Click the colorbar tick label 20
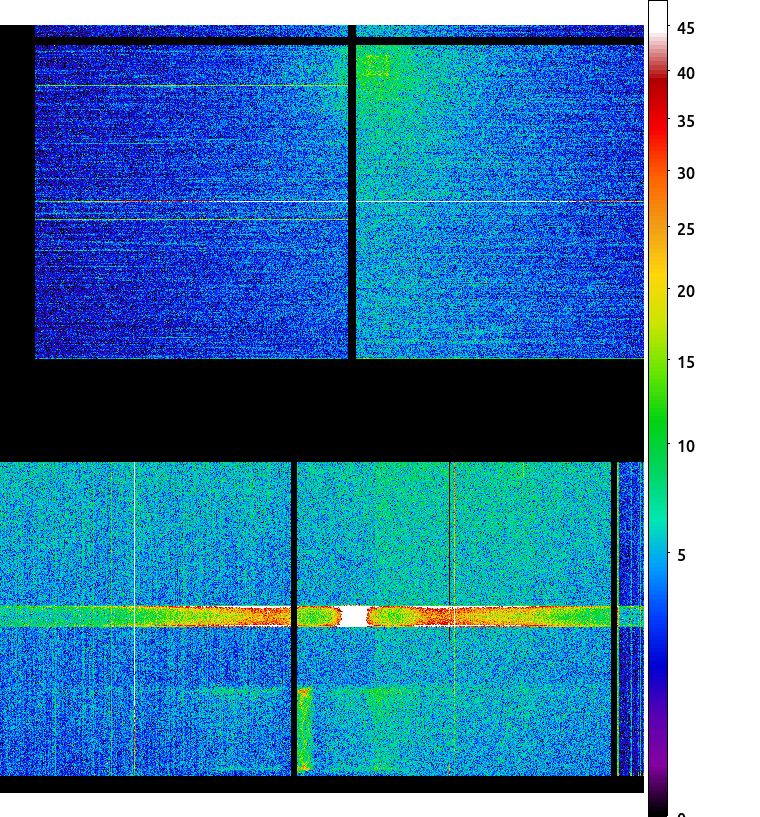The height and width of the screenshot is (817, 760). (686, 291)
